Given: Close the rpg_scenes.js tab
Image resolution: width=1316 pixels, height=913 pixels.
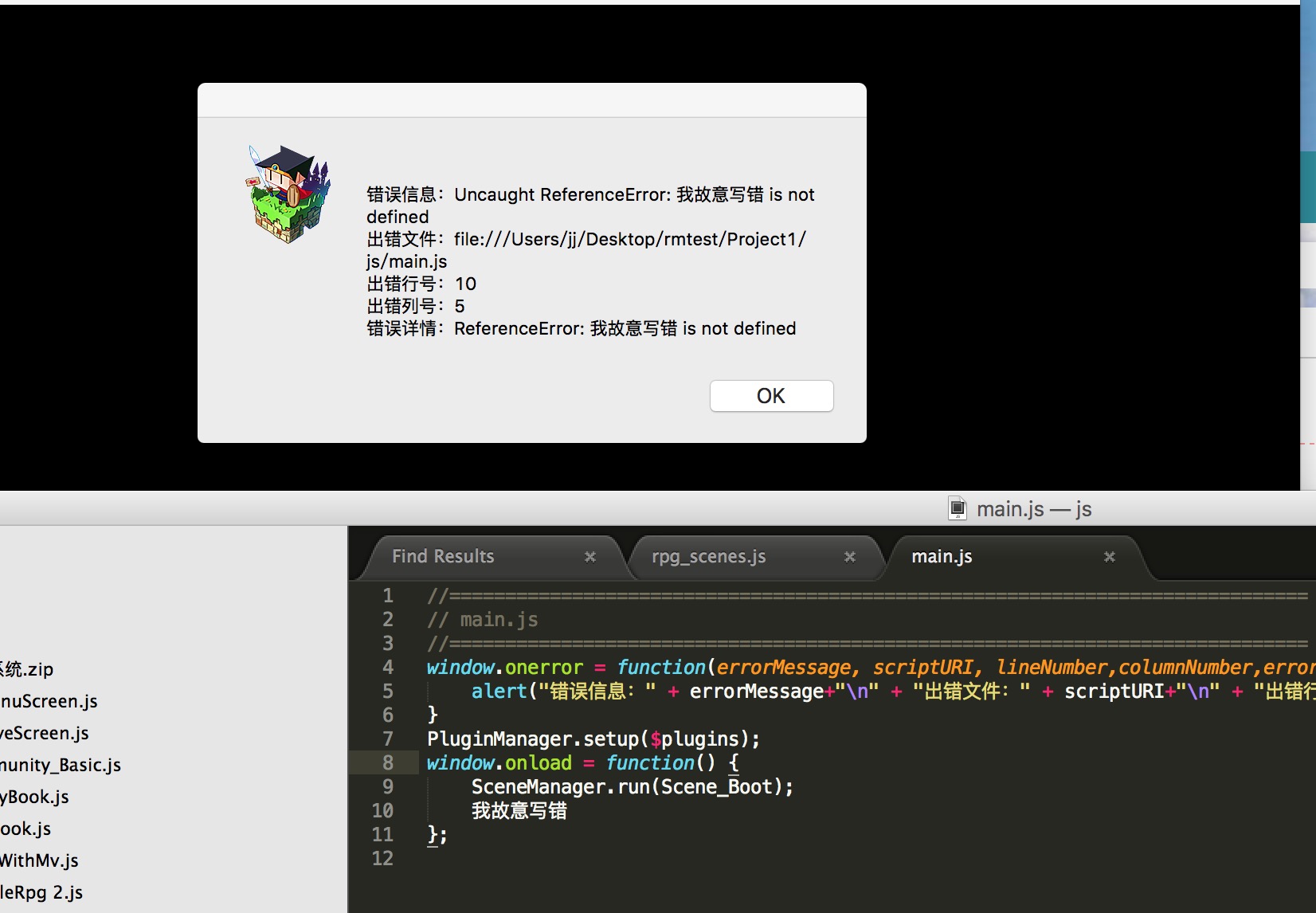Looking at the screenshot, I should (x=850, y=557).
